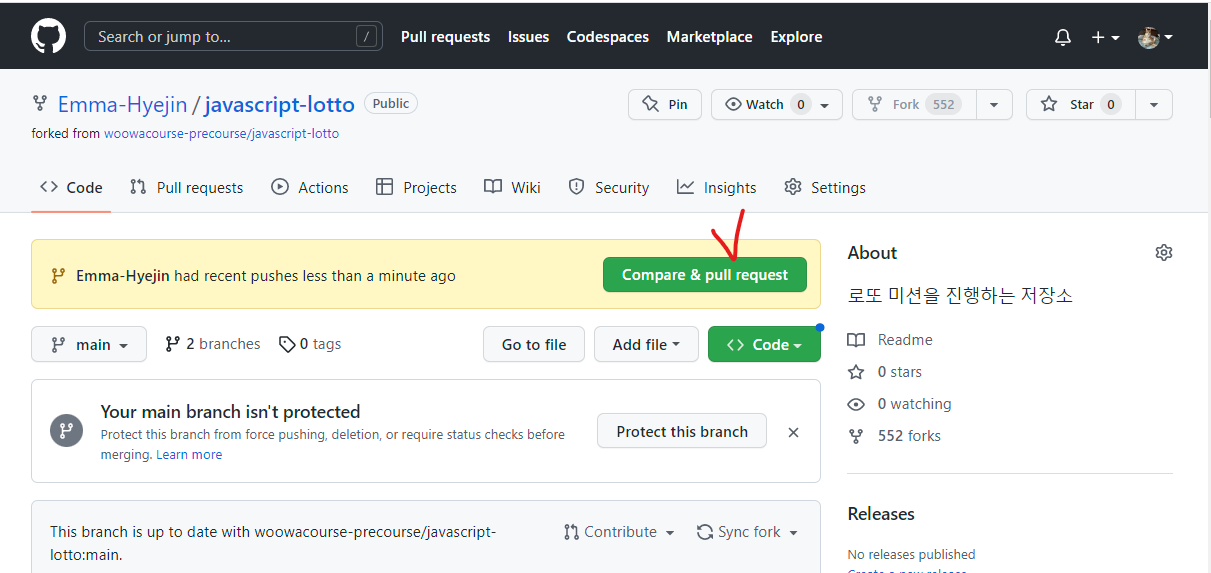Image resolution: width=1211 pixels, height=573 pixels.
Task: View the 0 tags link
Action: [310, 344]
